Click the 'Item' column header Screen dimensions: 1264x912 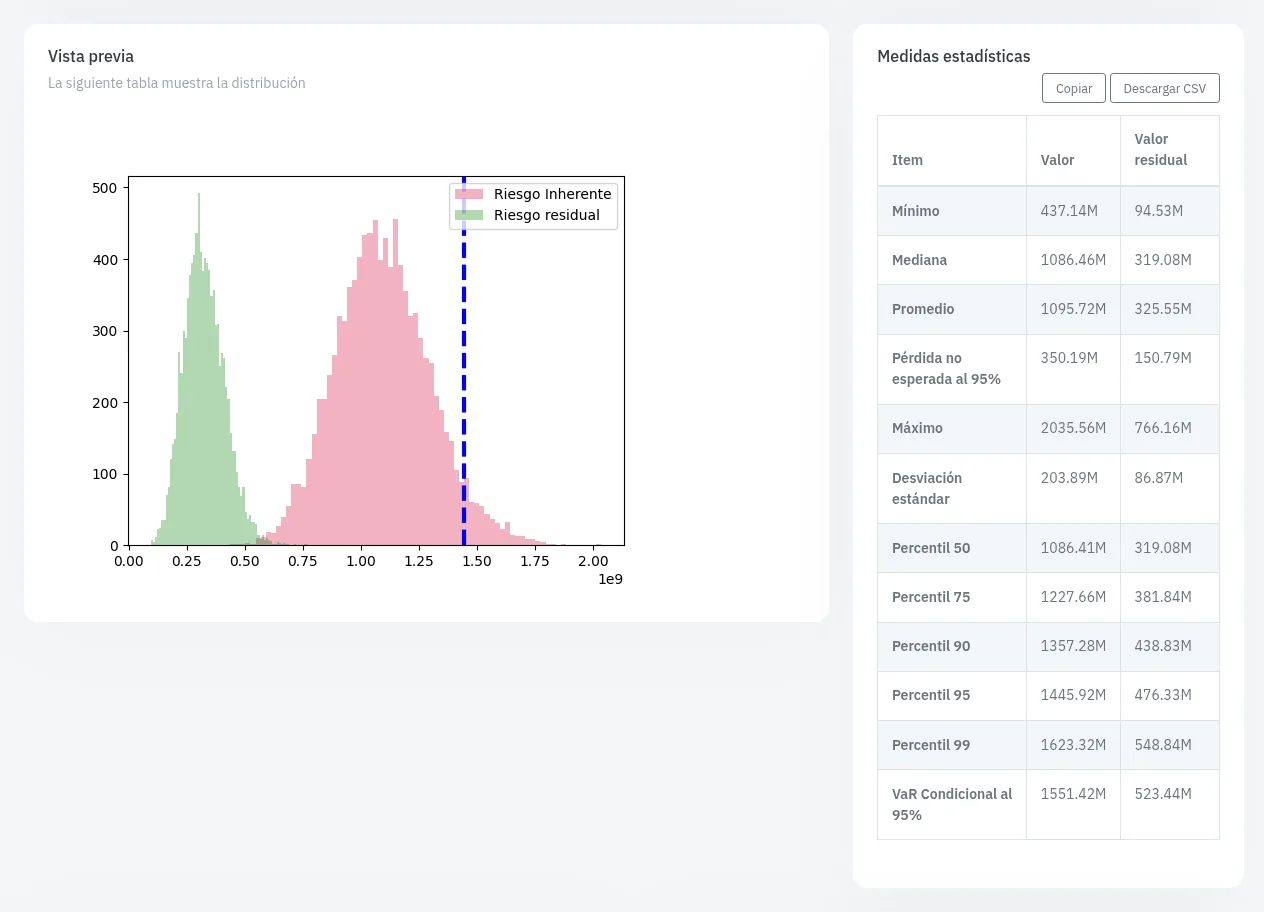coord(907,160)
